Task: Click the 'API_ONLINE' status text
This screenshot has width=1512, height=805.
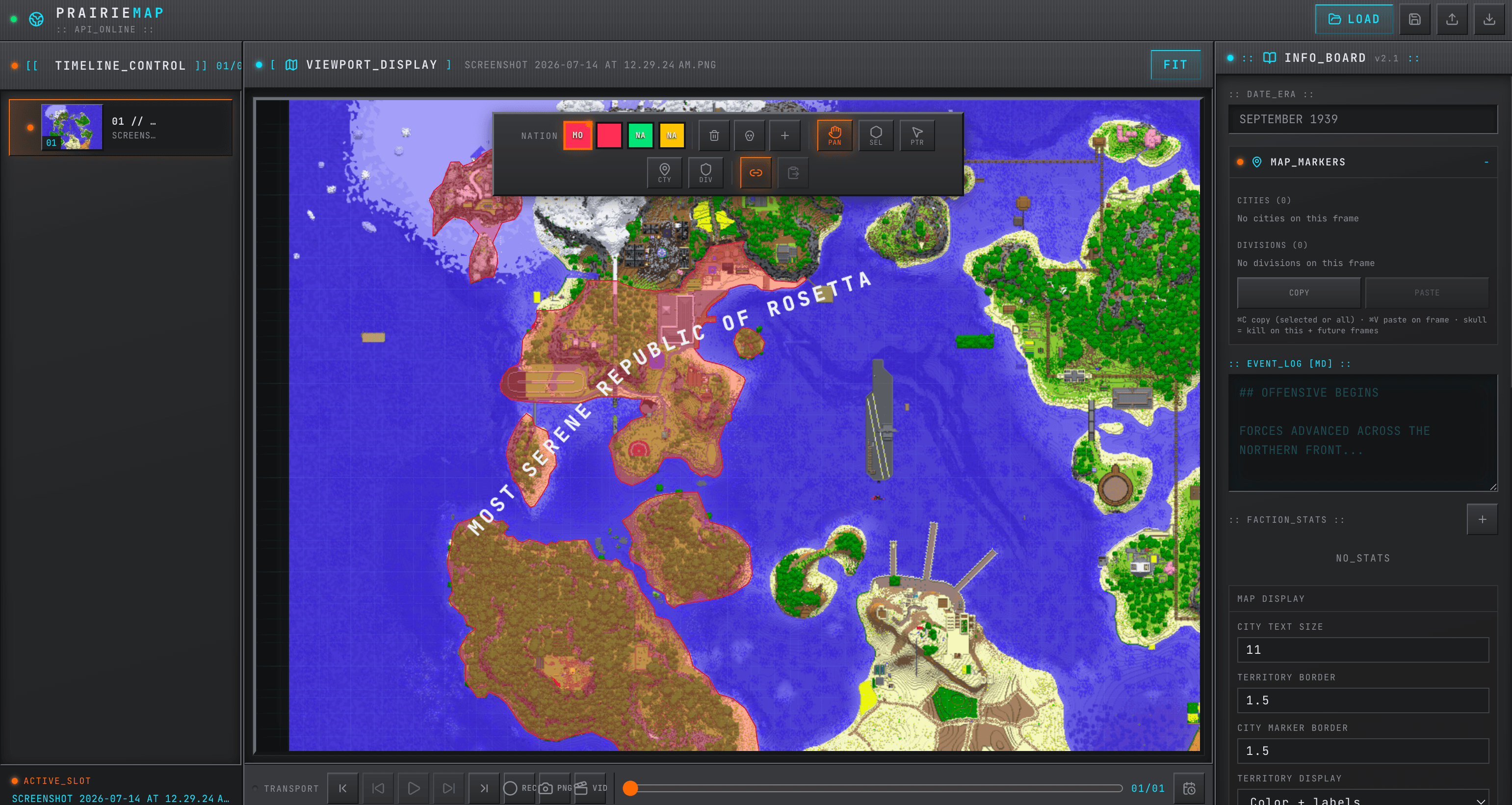Action: (105, 29)
